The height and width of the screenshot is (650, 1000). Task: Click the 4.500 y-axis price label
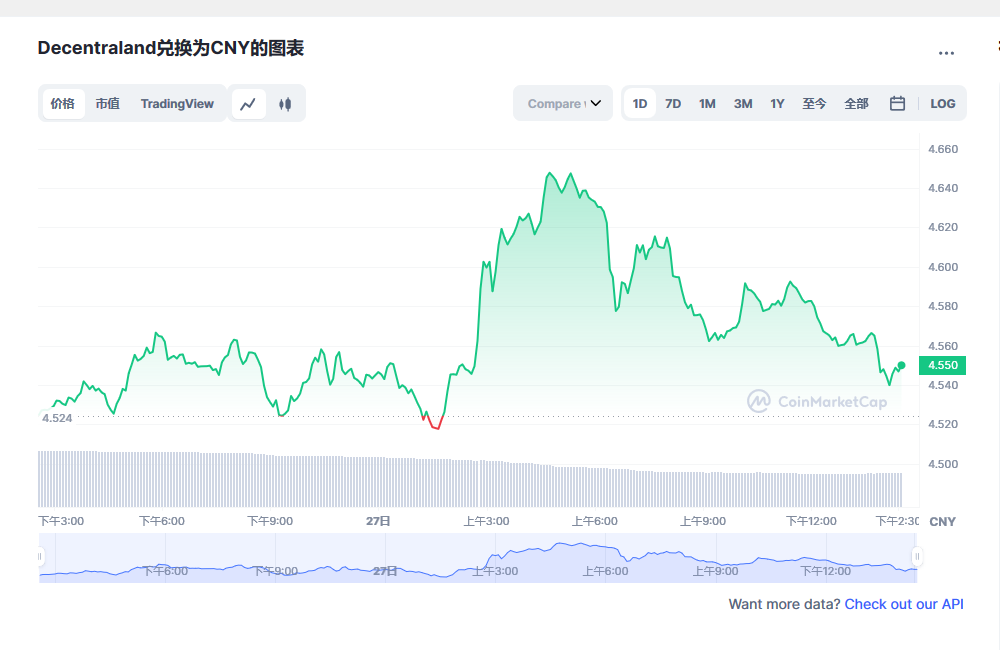tap(943, 464)
